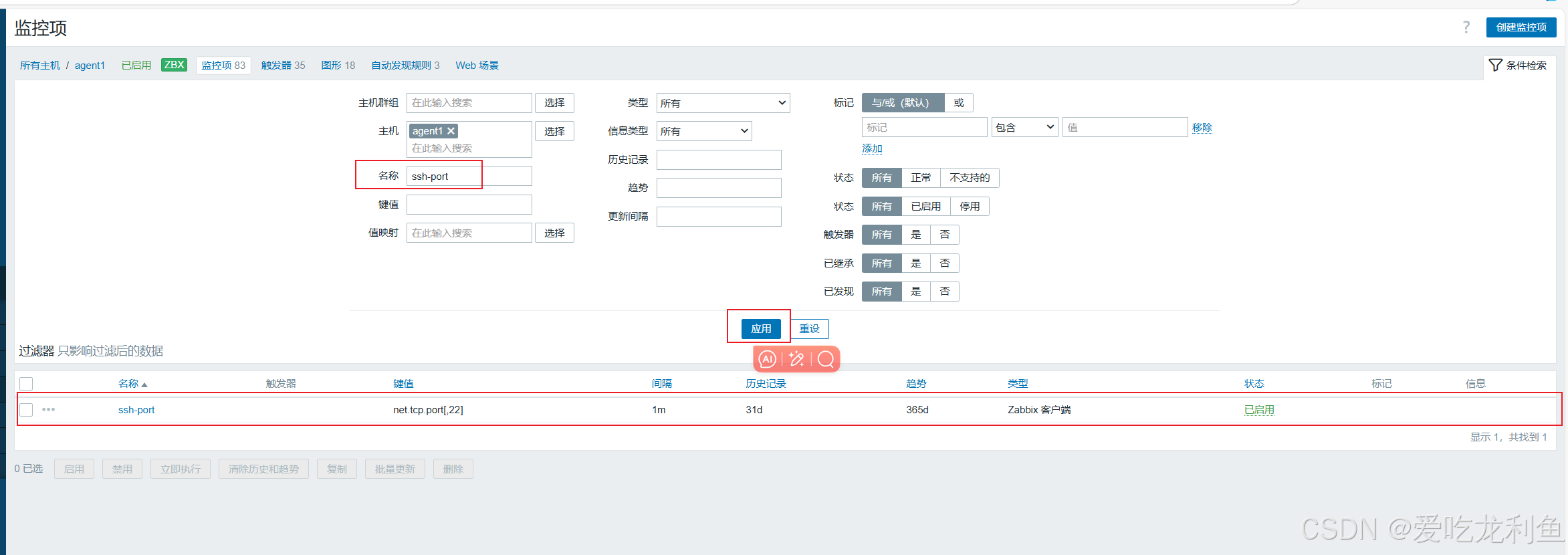Sort by 状态 column header
This screenshot has width=1568, height=555.
[1254, 384]
